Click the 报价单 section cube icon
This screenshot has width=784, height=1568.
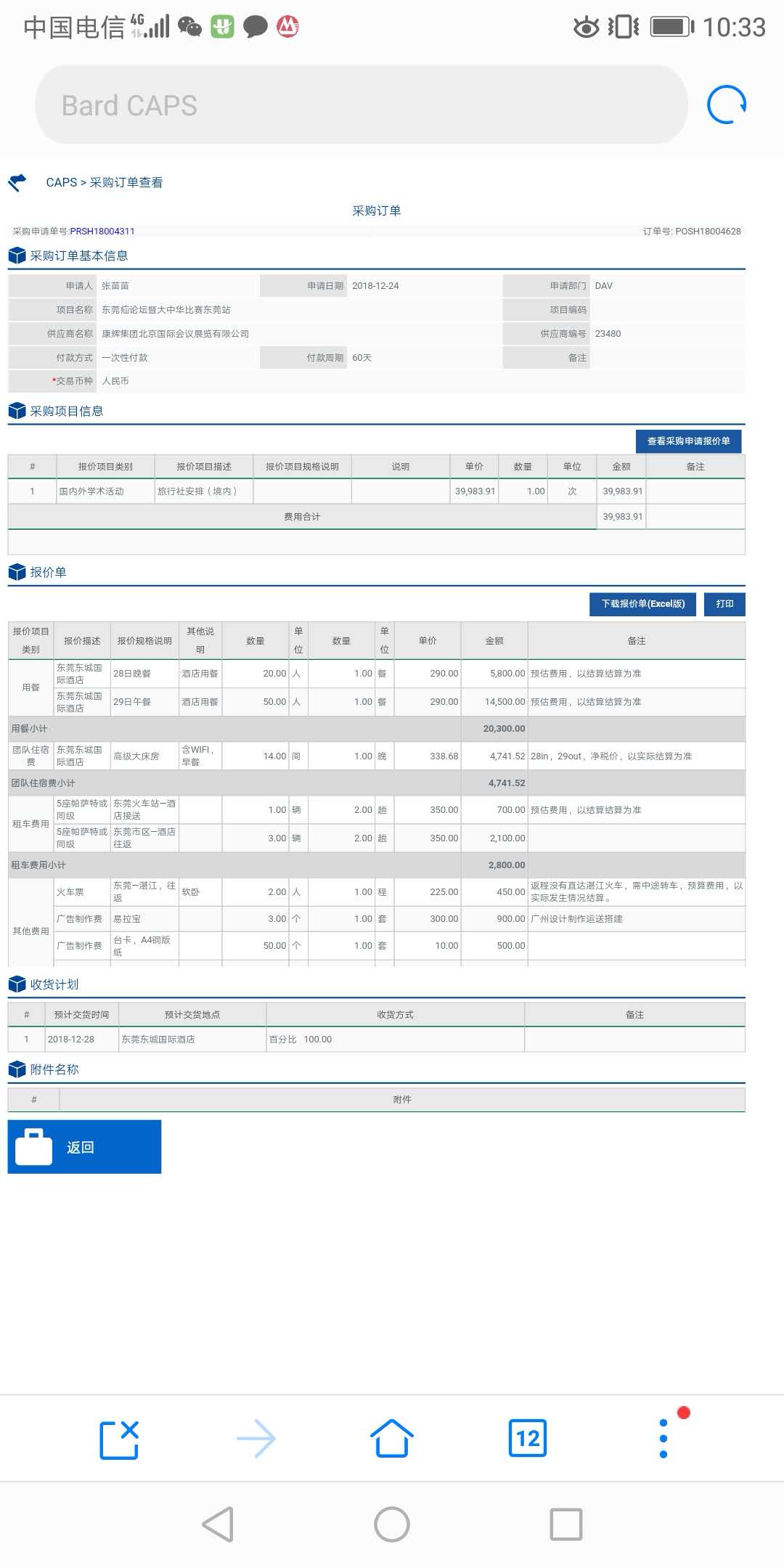[17, 572]
